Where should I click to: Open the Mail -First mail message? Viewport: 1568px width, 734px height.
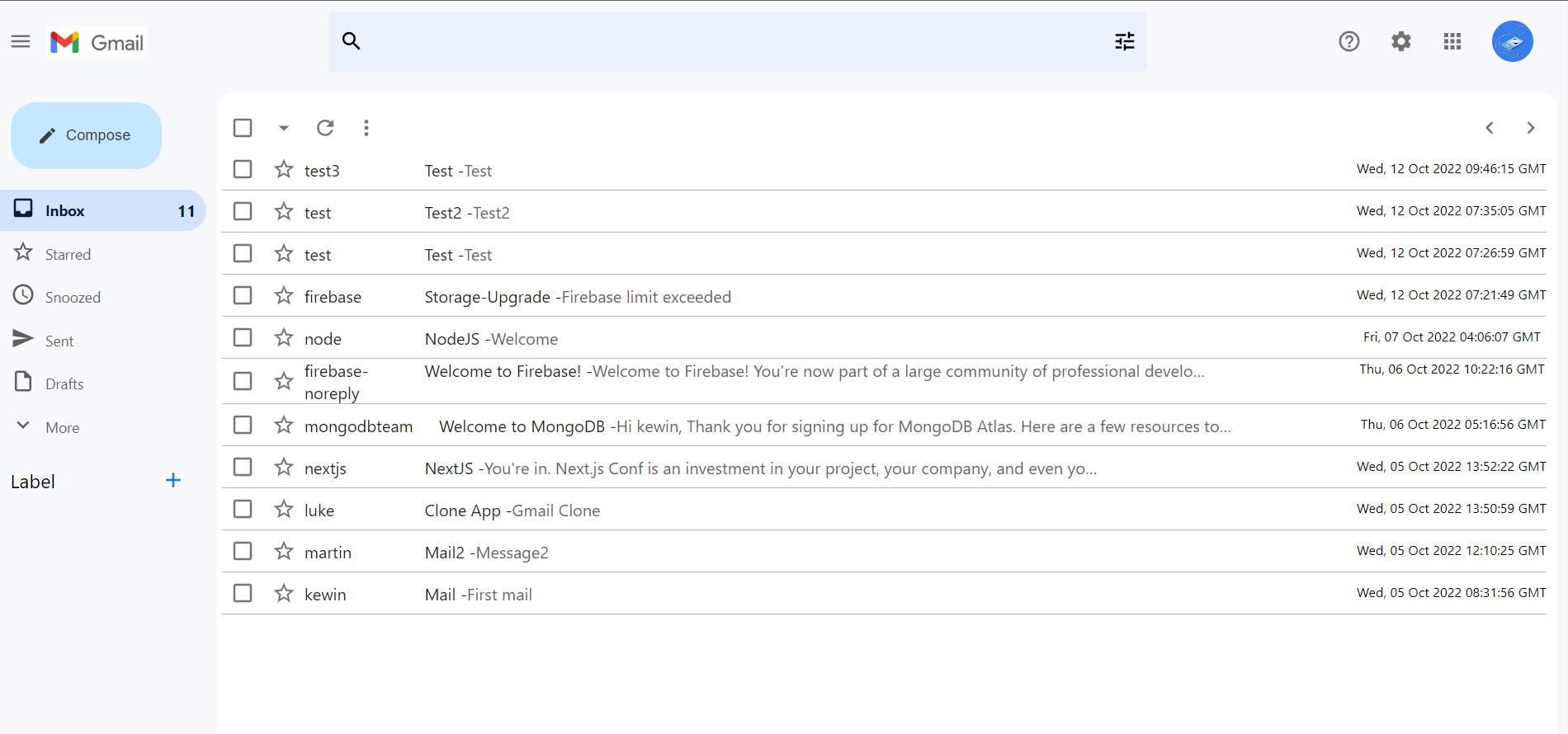[x=884, y=594]
